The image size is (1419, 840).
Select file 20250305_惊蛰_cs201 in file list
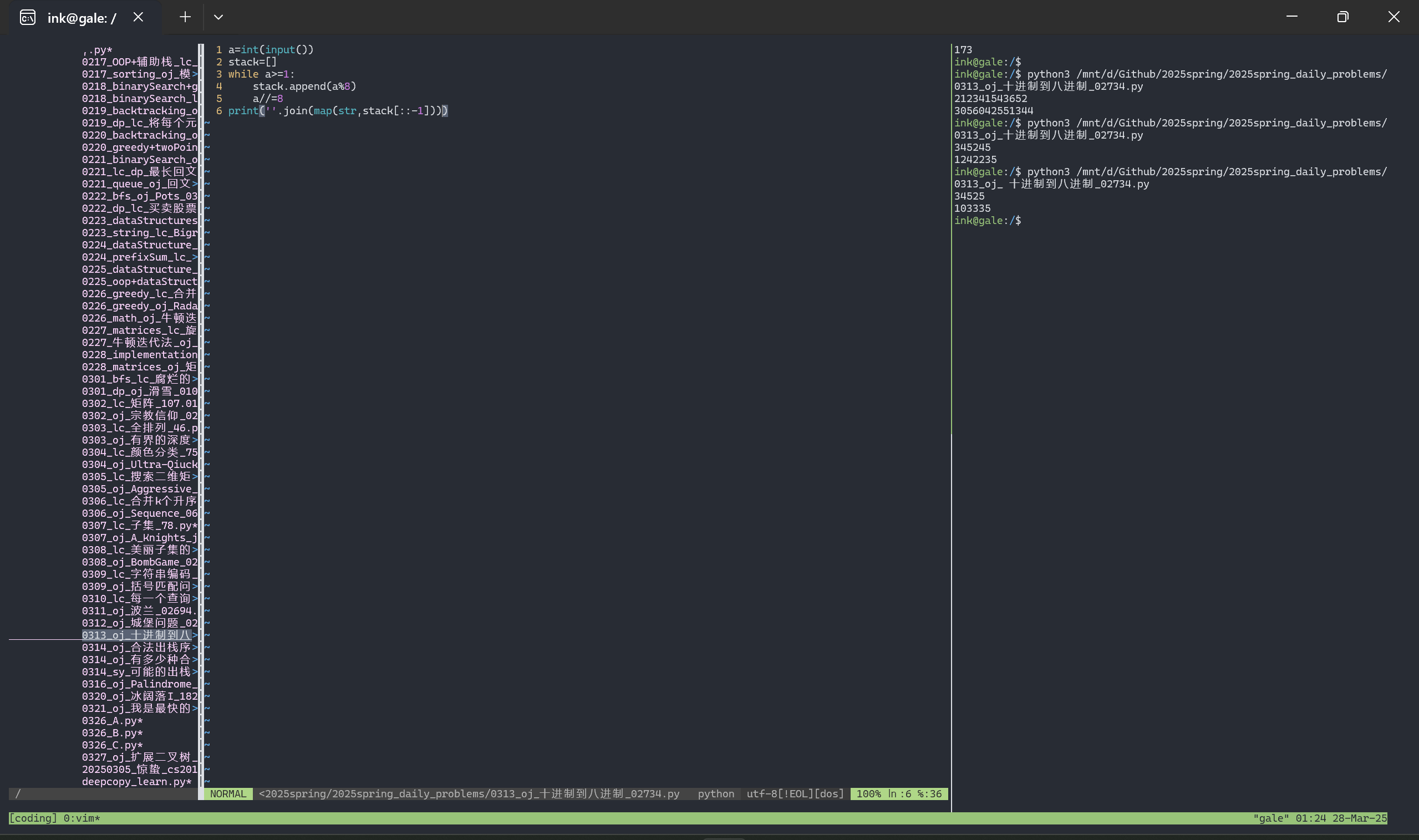click(140, 769)
